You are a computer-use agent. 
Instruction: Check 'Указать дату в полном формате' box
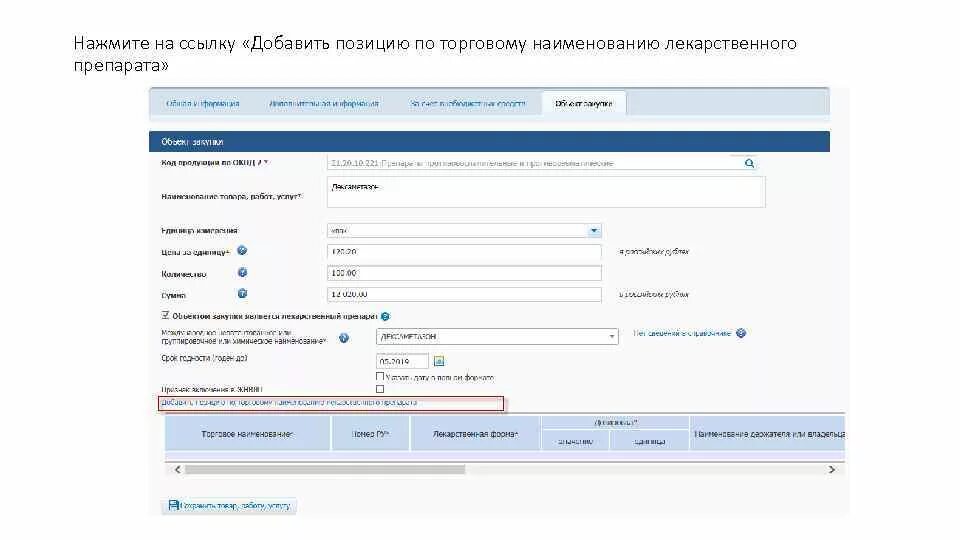(x=380, y=377)
